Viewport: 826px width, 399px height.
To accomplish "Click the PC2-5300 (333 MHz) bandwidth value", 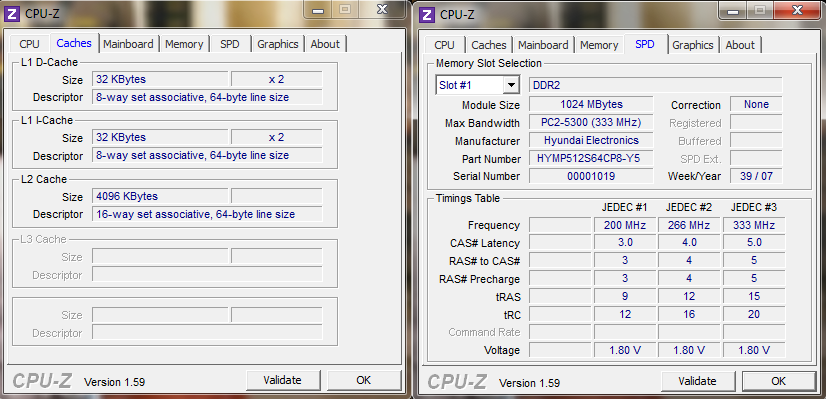I will 591,122.
